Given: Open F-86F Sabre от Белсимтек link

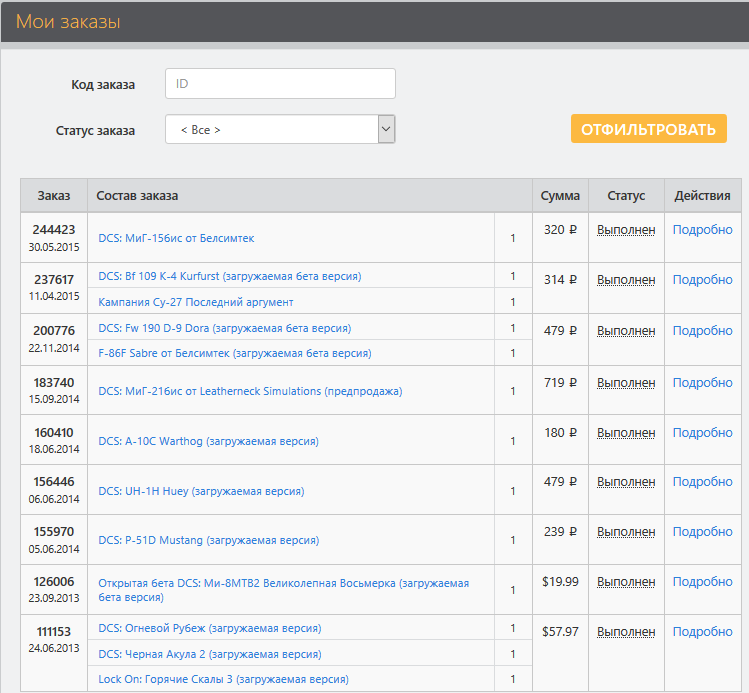Looking at the screenshot, I should click(235, 353).
